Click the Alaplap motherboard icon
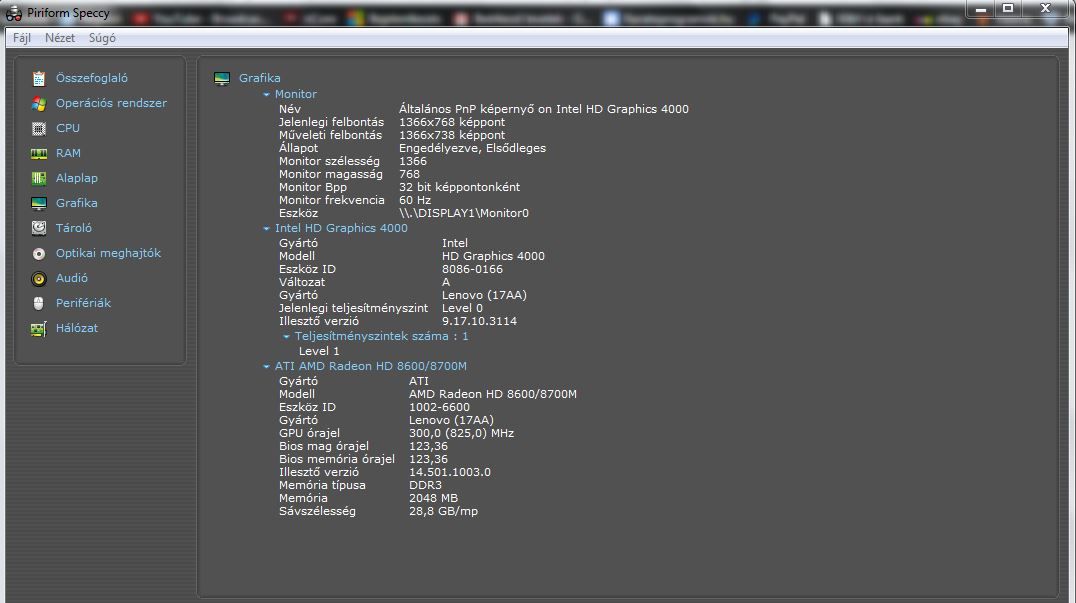 (39, 178)
